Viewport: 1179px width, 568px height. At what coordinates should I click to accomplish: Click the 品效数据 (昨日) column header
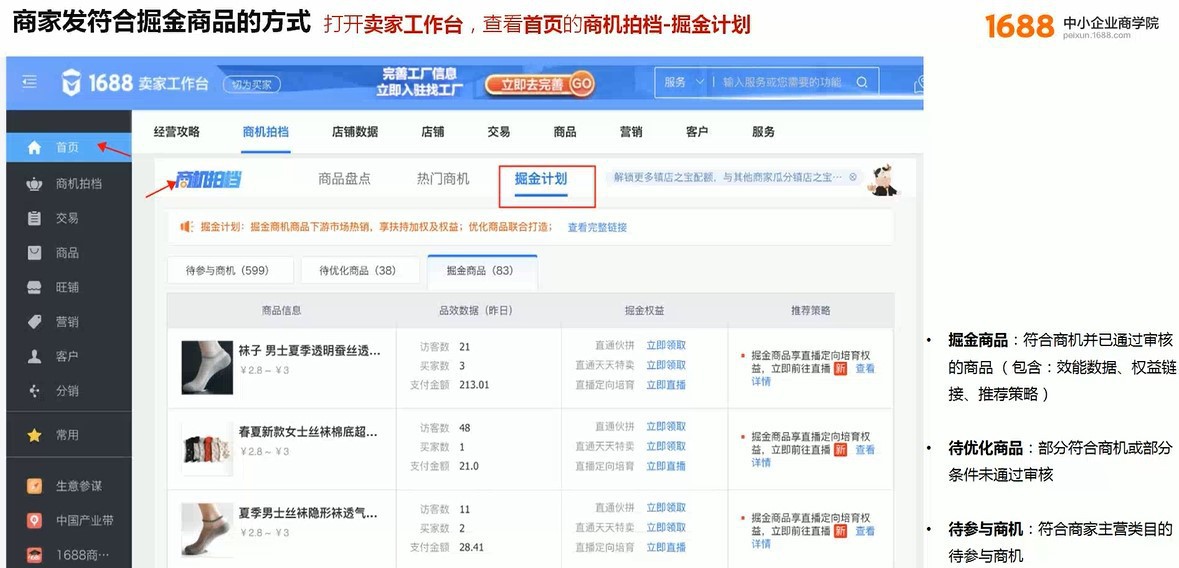point(476,310)
